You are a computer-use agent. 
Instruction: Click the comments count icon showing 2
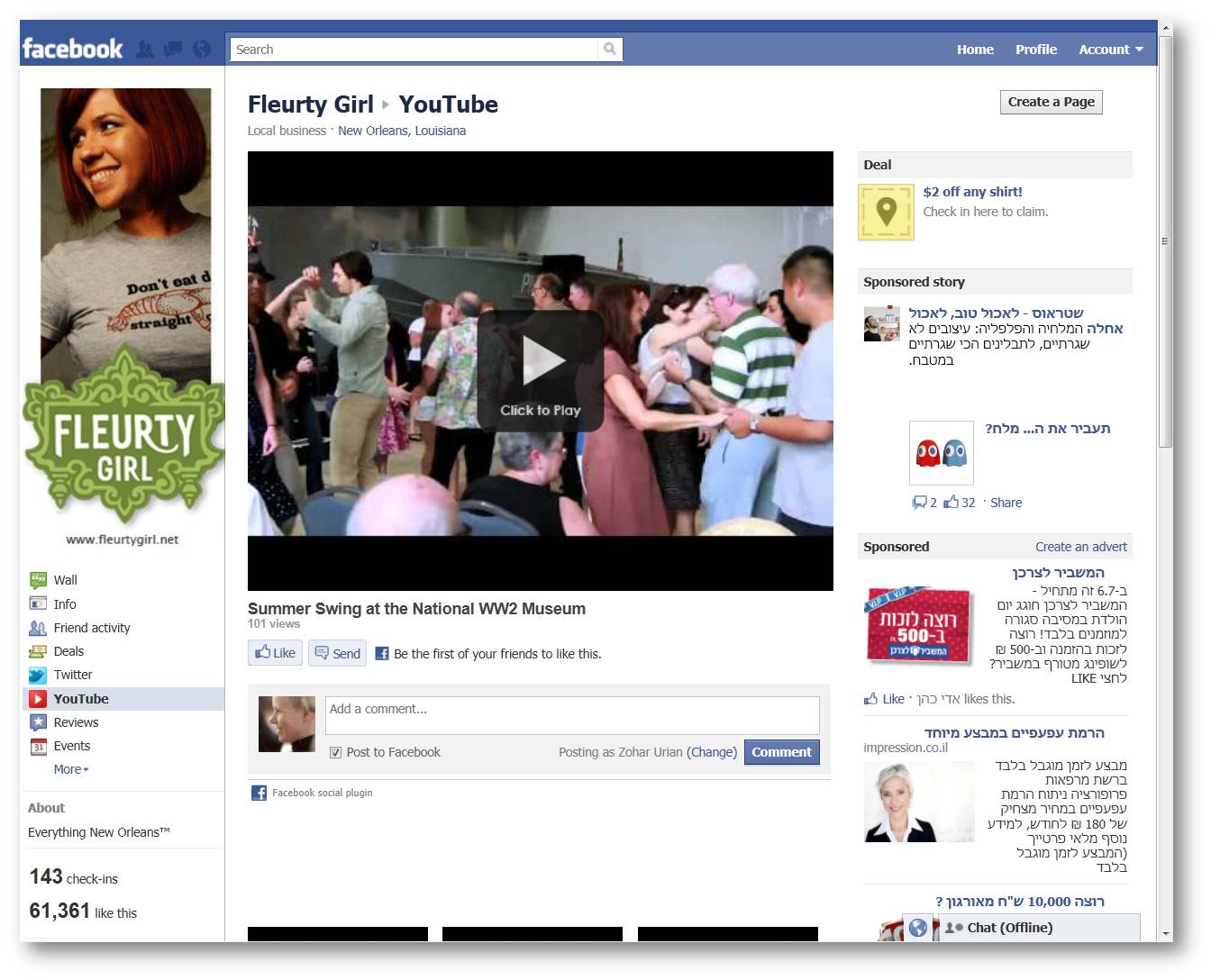point(919,503)
